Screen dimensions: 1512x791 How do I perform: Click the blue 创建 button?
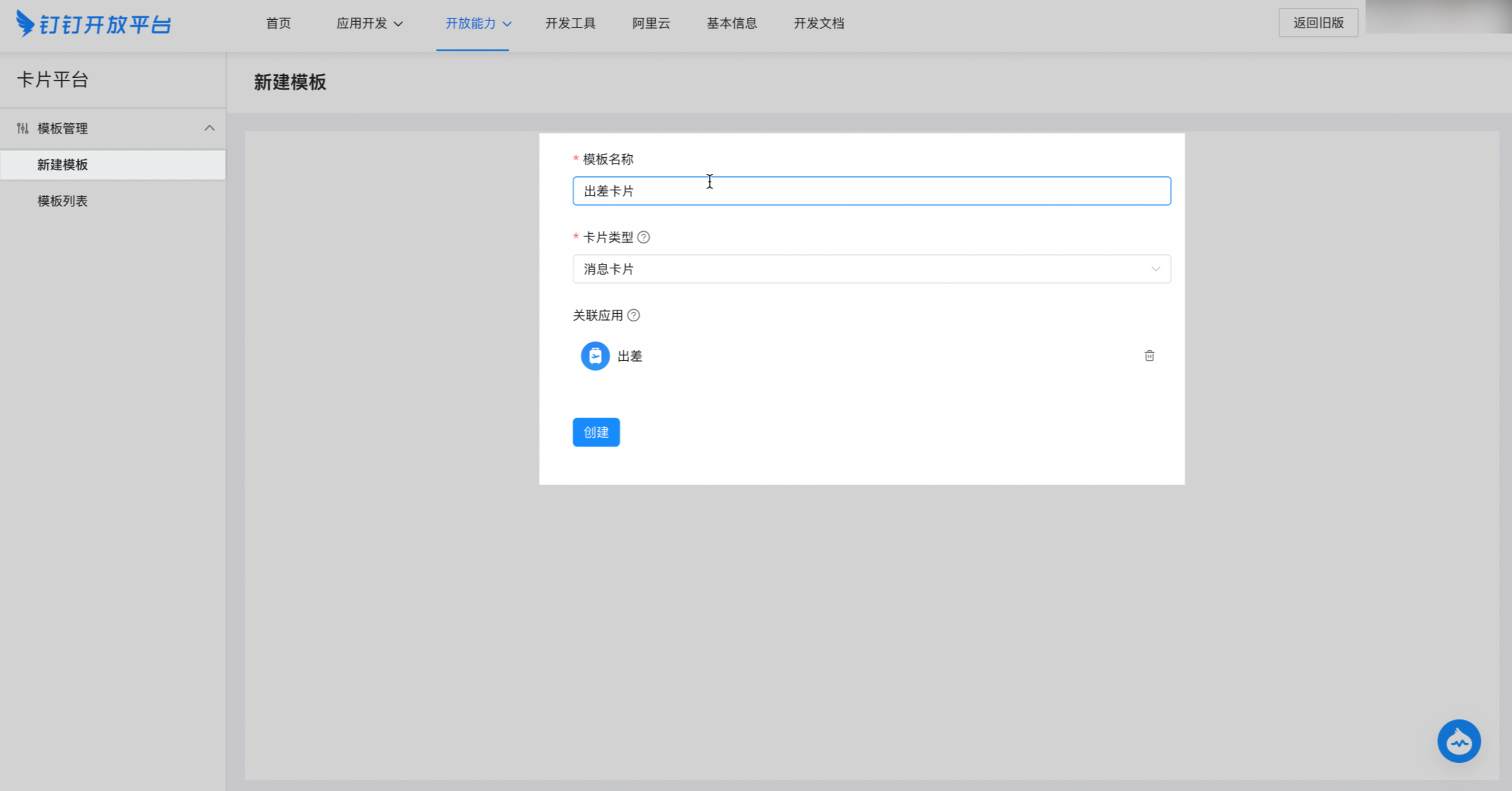point(596,433)
